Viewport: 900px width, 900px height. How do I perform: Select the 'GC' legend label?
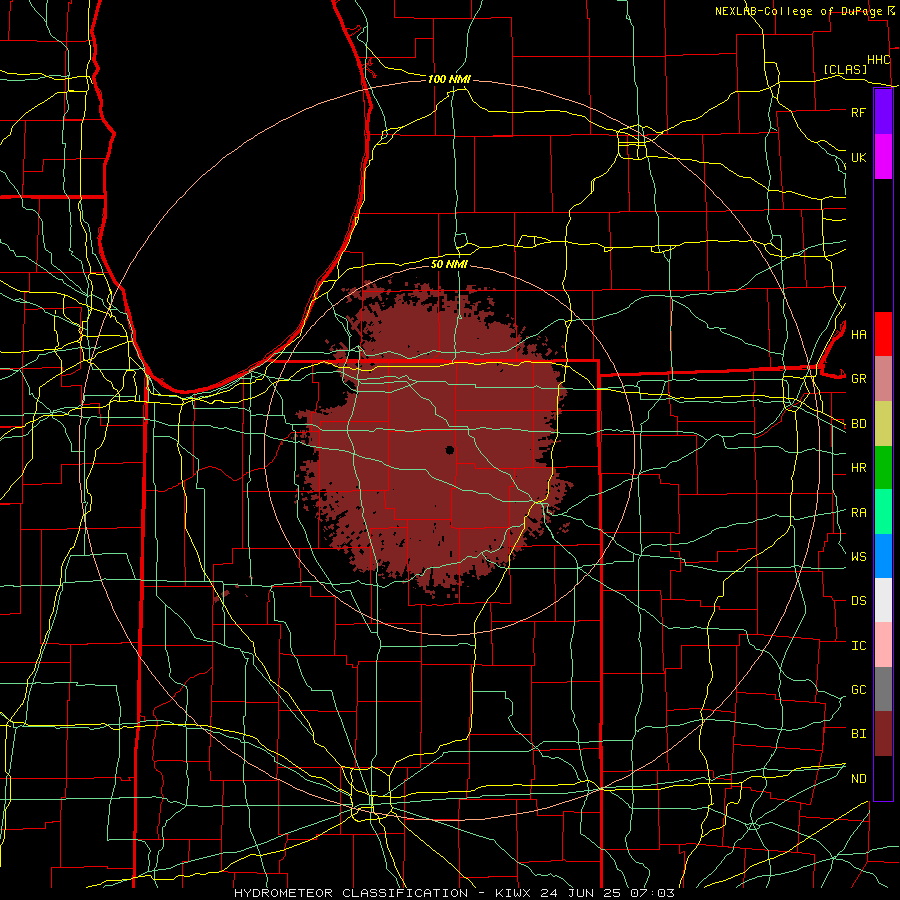point(858,690)
